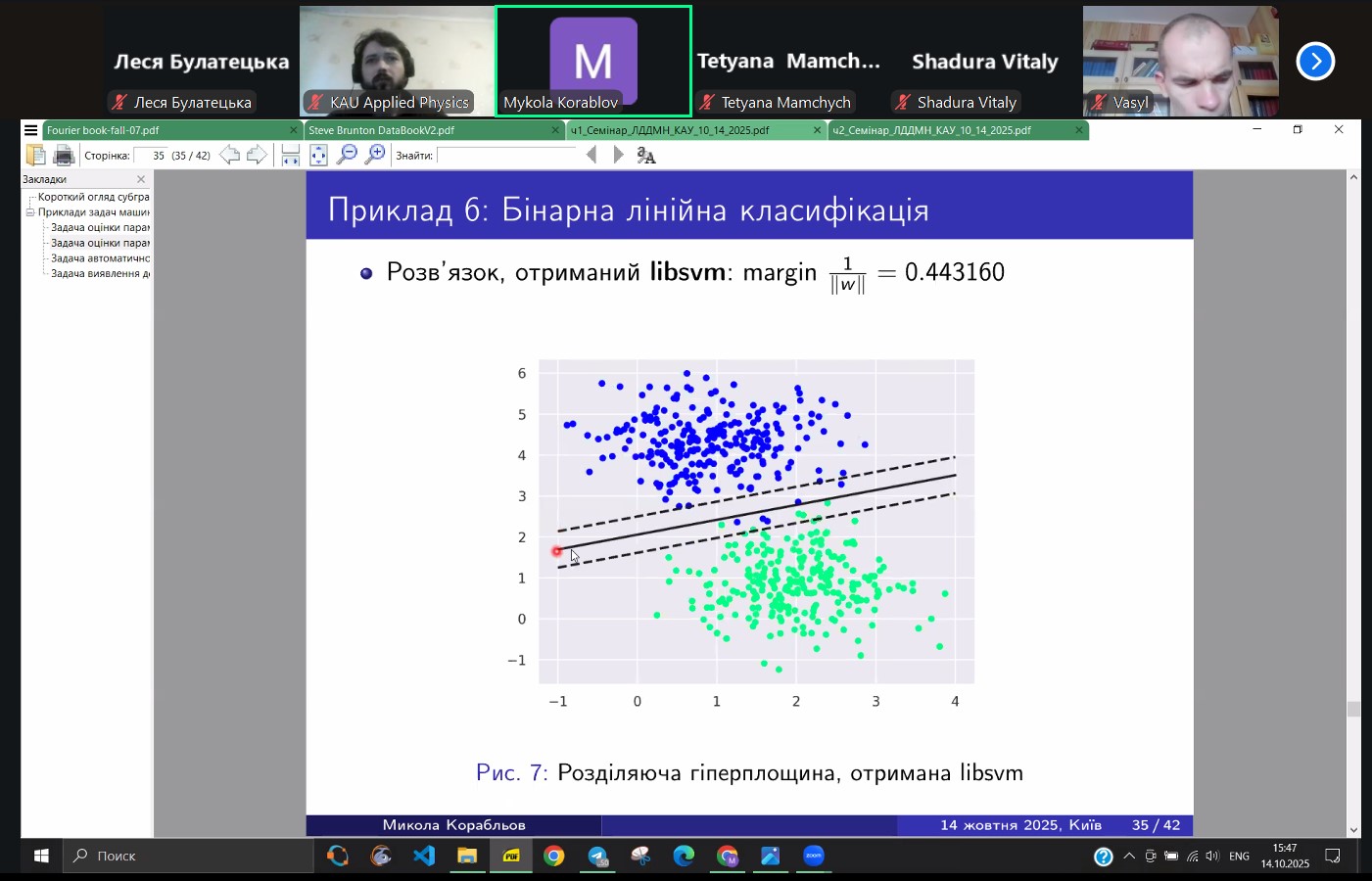This screenshot has height=881, width=1372.
Task: Zoom out using the minus magnifier icon
Action: point(347,155)
